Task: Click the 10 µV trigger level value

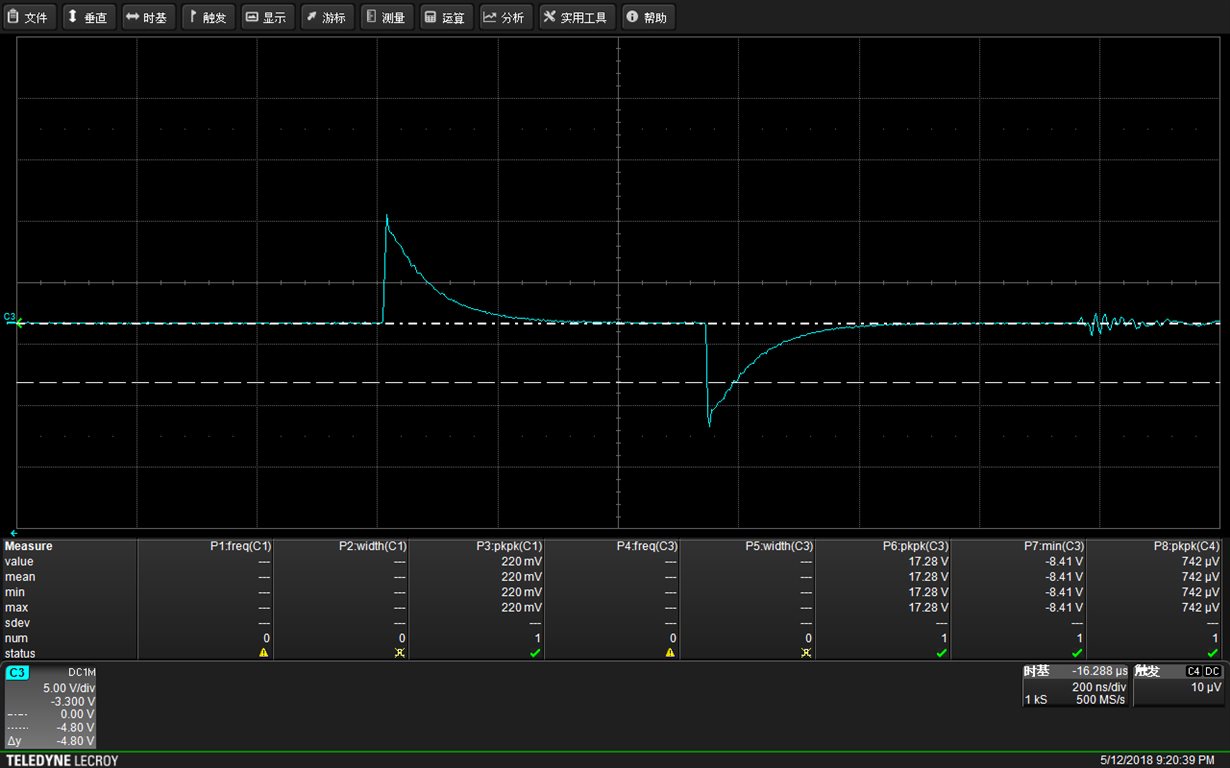Action: 1207,687
